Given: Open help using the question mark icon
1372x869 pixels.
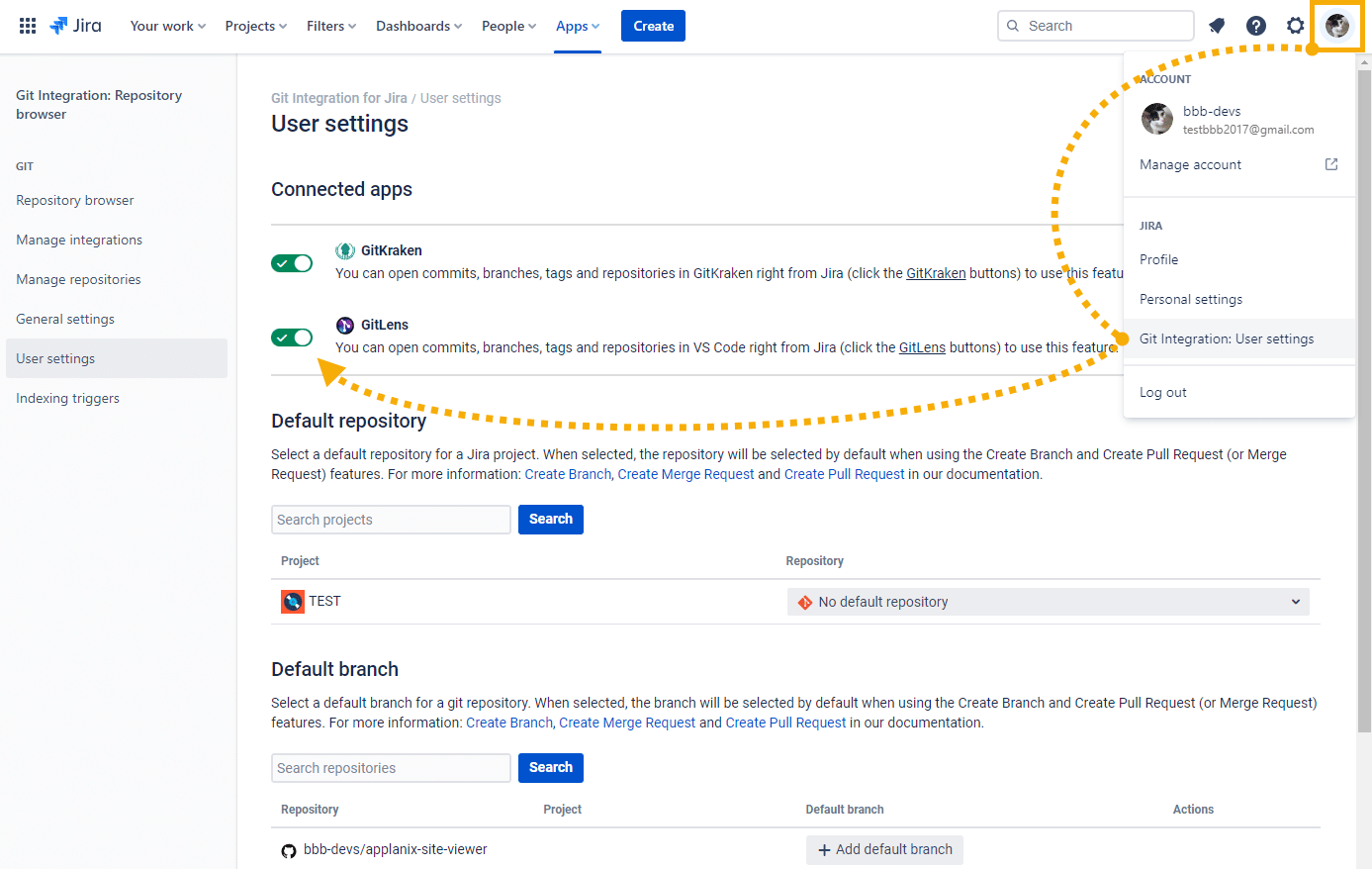Looking at the screenshot, I should (x=1256, y=25).
